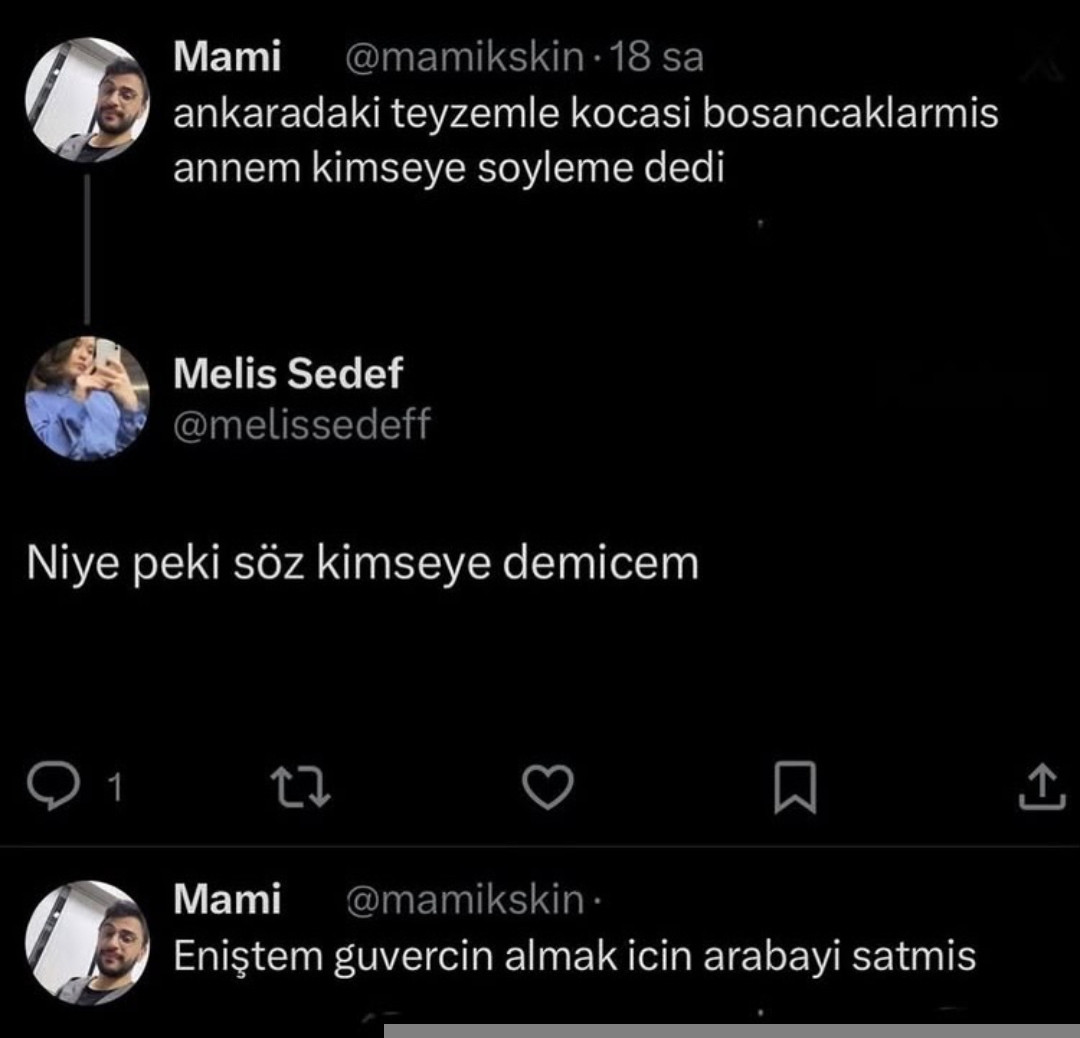Open Mami's avatar on the top tweet

87,100
